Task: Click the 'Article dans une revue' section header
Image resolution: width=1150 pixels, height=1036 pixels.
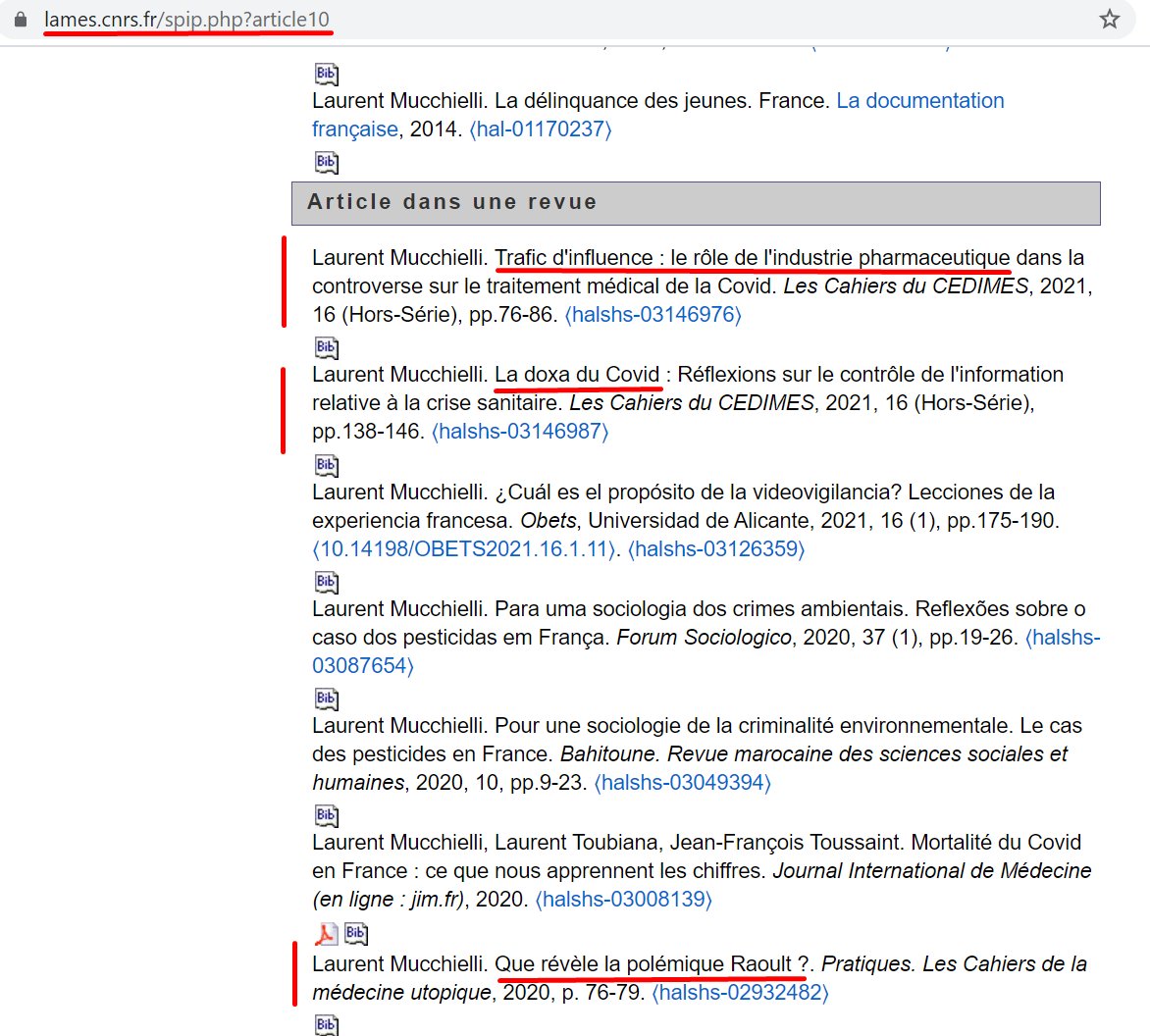Action: pyautogui.click(x=696, y=203)
